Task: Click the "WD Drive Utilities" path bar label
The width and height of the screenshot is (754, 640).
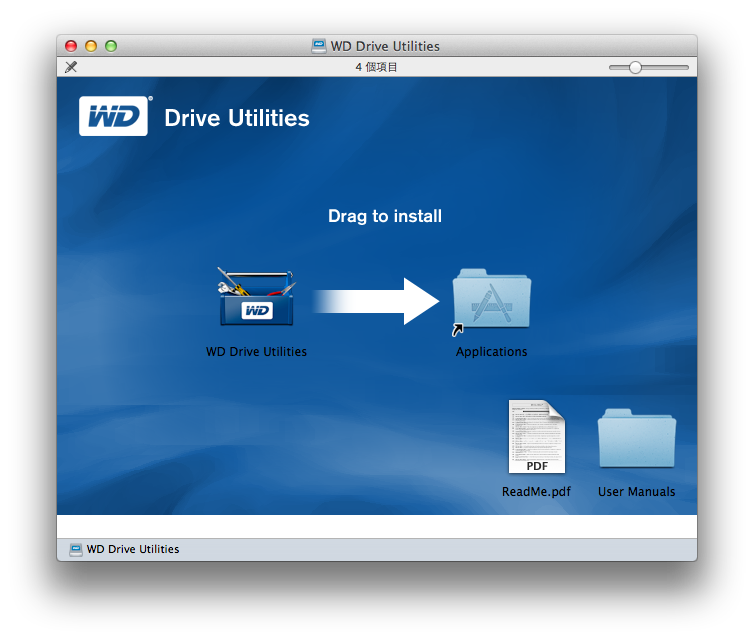Action: [133, 549]
